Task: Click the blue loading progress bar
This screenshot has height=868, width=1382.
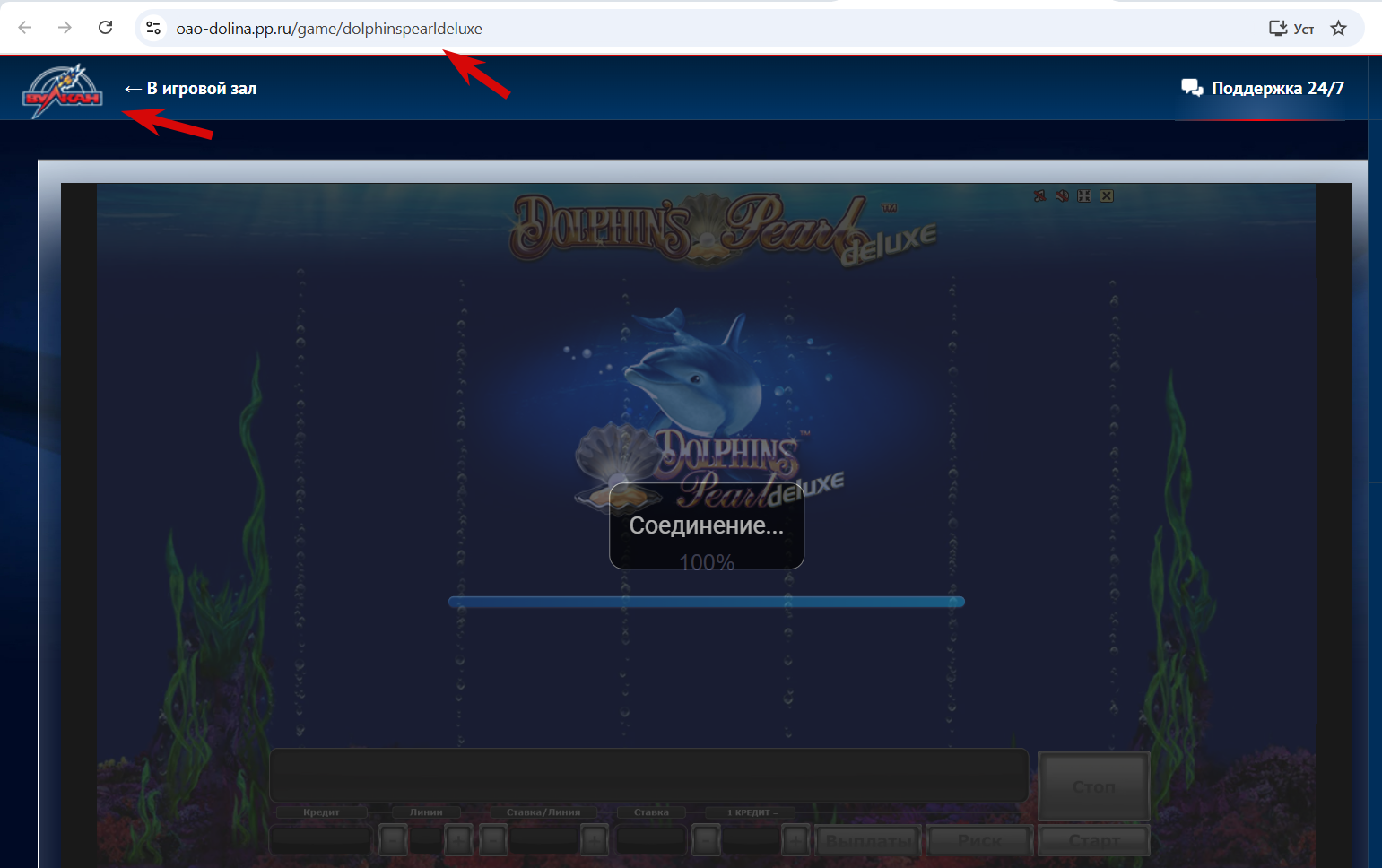Action: coord(707,602)
